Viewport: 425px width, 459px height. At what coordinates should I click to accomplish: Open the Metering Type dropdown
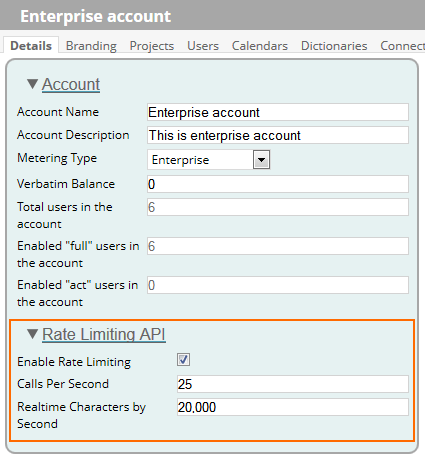point(209,160)
